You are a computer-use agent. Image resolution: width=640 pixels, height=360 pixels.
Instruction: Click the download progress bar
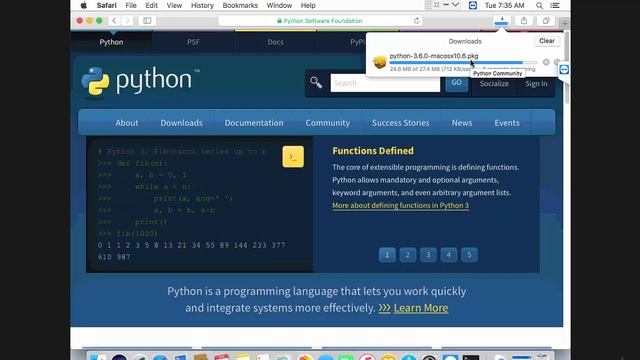point(463,62)
